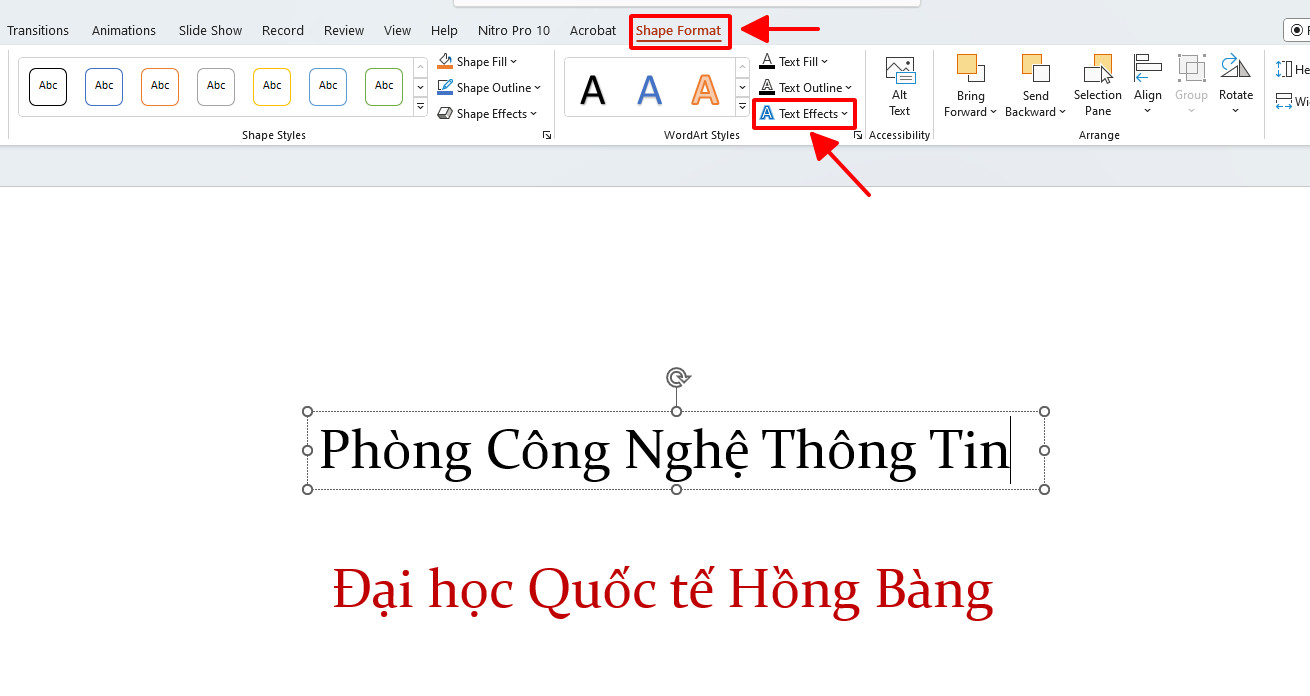Open the Selection Pane
1310x696 pixels.
[1098, 88]
